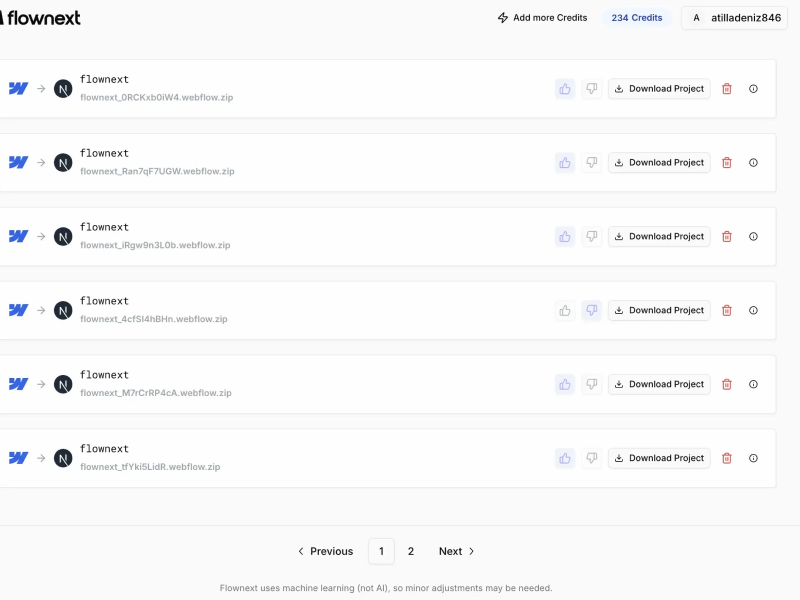Remove flownext_tfYki5LidR.webflow.zip via trash icon

[727, 459]
